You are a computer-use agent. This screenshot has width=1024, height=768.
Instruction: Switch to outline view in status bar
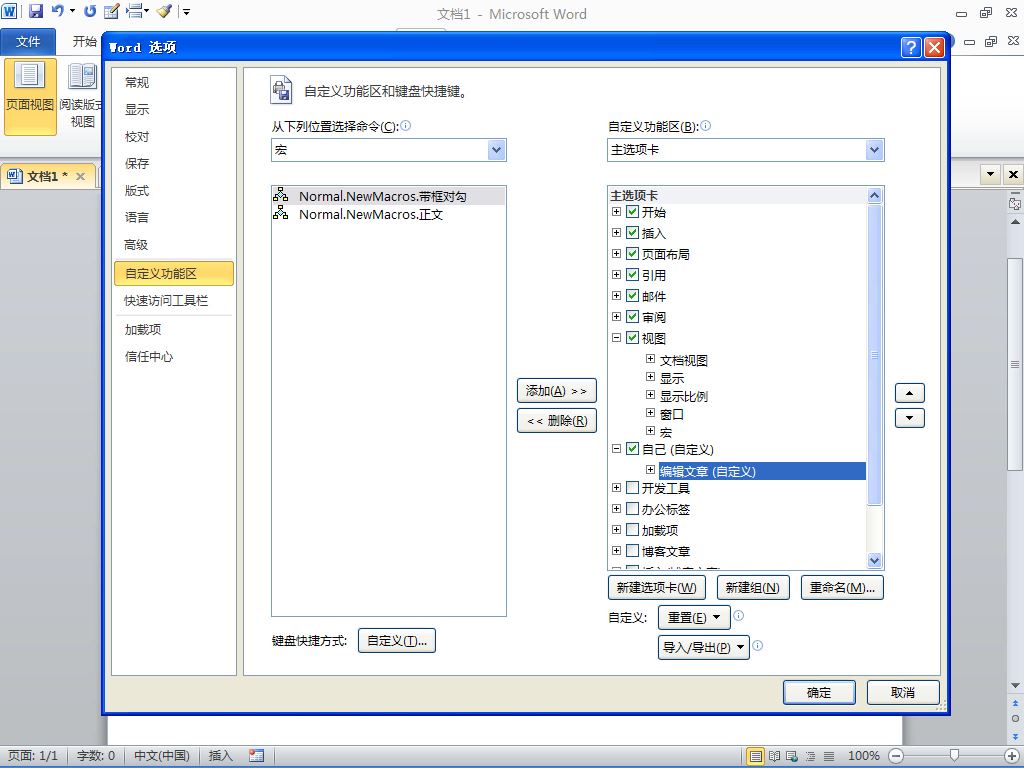pyautogui.click(x=810, y=756)
